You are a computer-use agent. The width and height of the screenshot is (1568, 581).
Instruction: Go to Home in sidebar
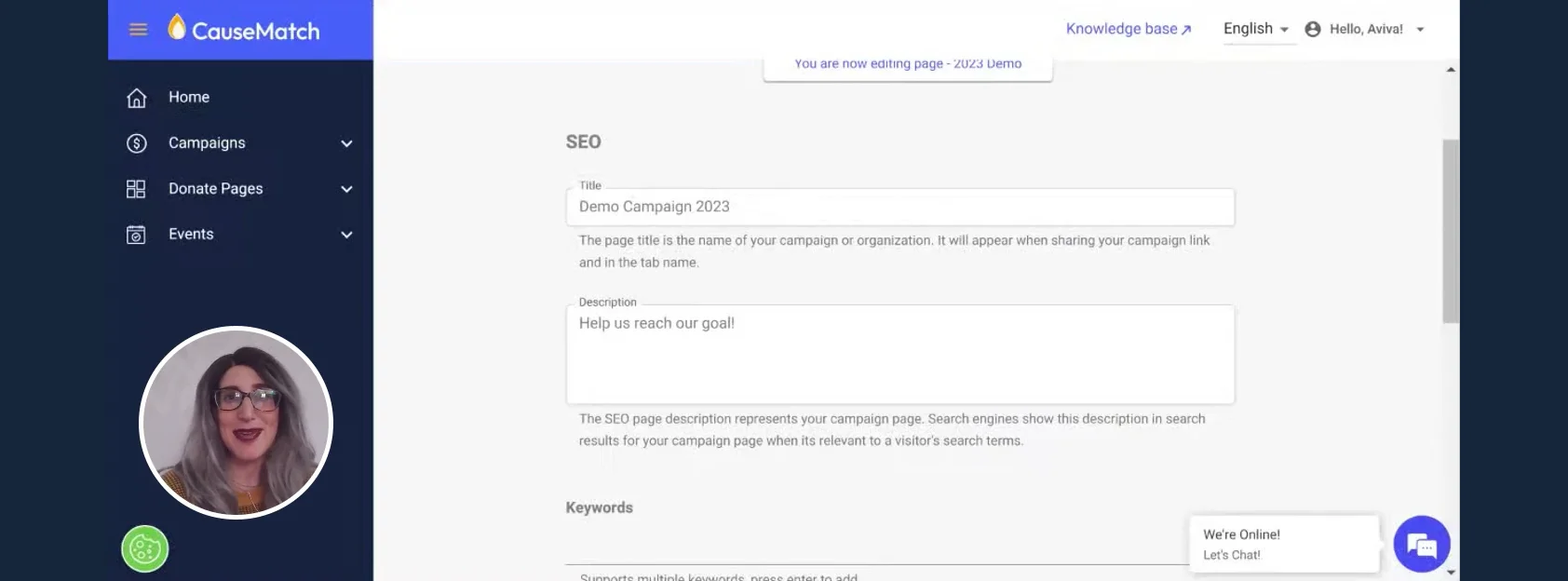(x=189, y=97)
